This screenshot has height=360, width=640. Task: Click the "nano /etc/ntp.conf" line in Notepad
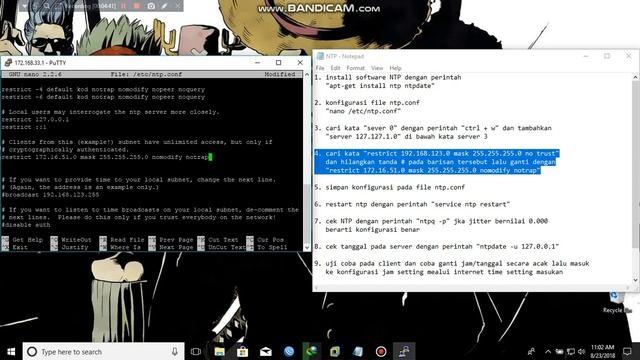tap(363, 111)
